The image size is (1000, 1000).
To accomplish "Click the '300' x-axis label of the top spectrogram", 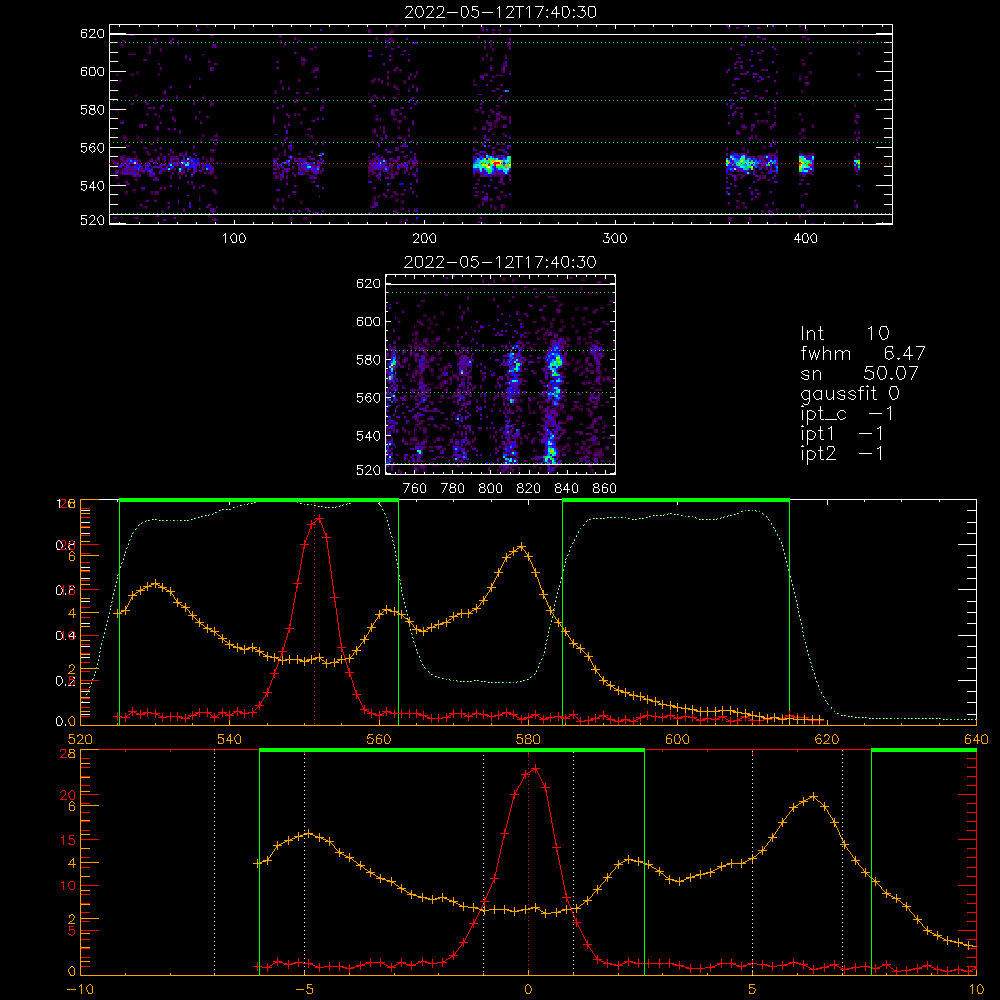I will (615, 239).
